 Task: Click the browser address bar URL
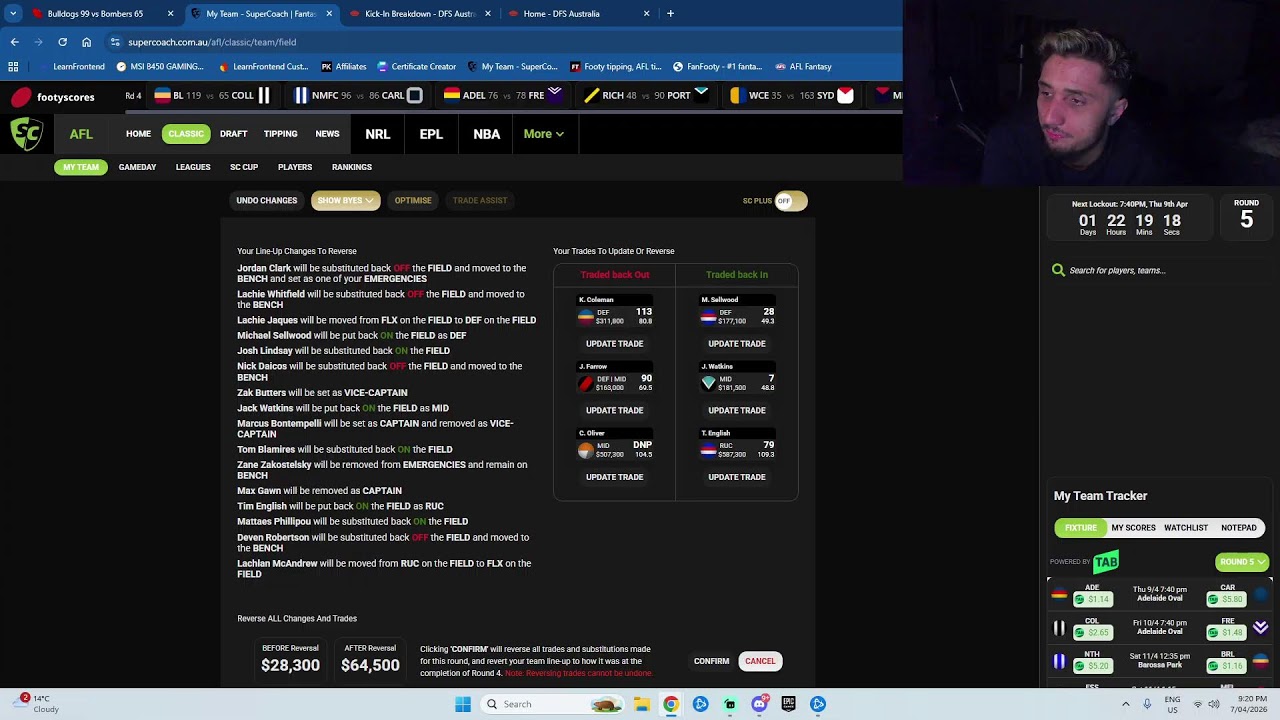[212, 42]
